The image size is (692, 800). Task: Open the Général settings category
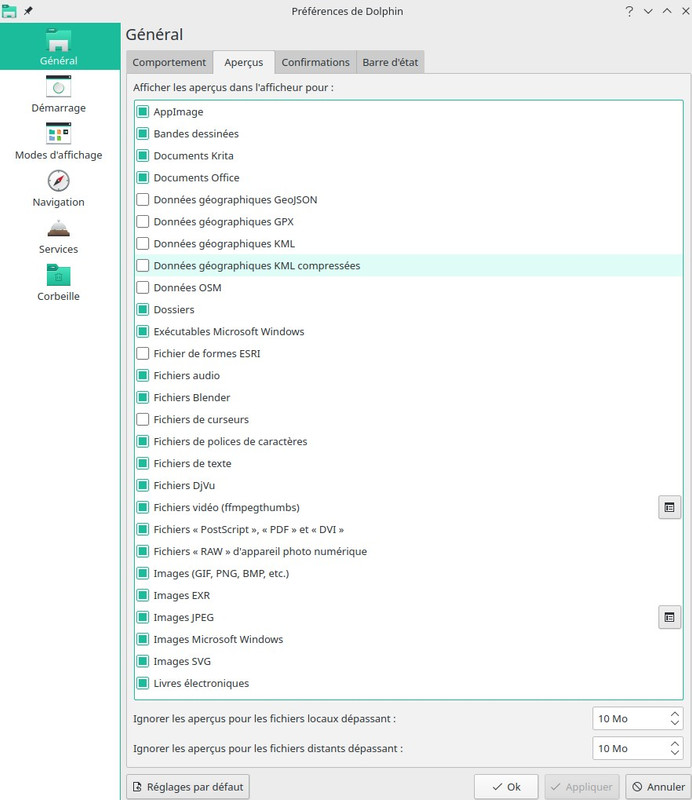click(59, 46)
